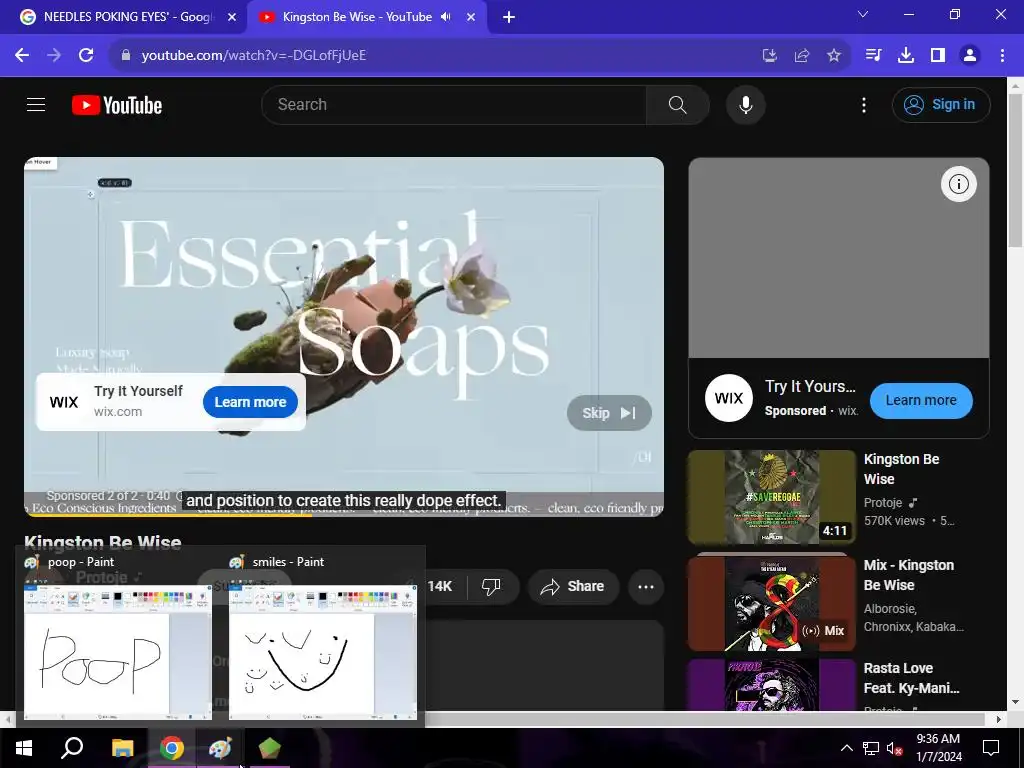Click Mix - Kingston Be Wise title text
1024x768 pixels.
[x=908, y=575]
